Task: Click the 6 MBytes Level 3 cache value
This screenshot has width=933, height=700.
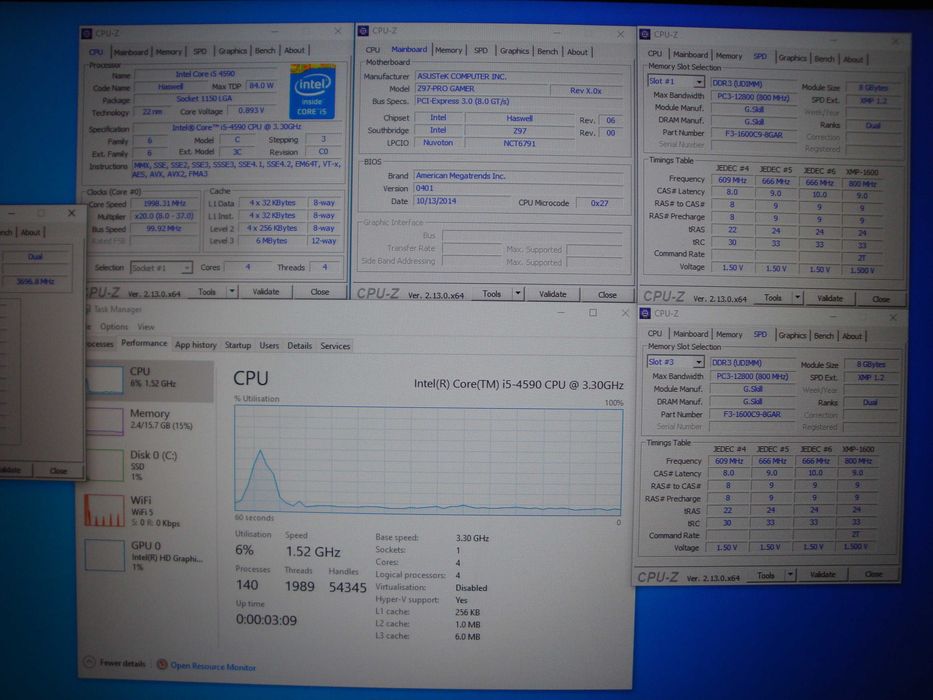Action: [272, 241]
